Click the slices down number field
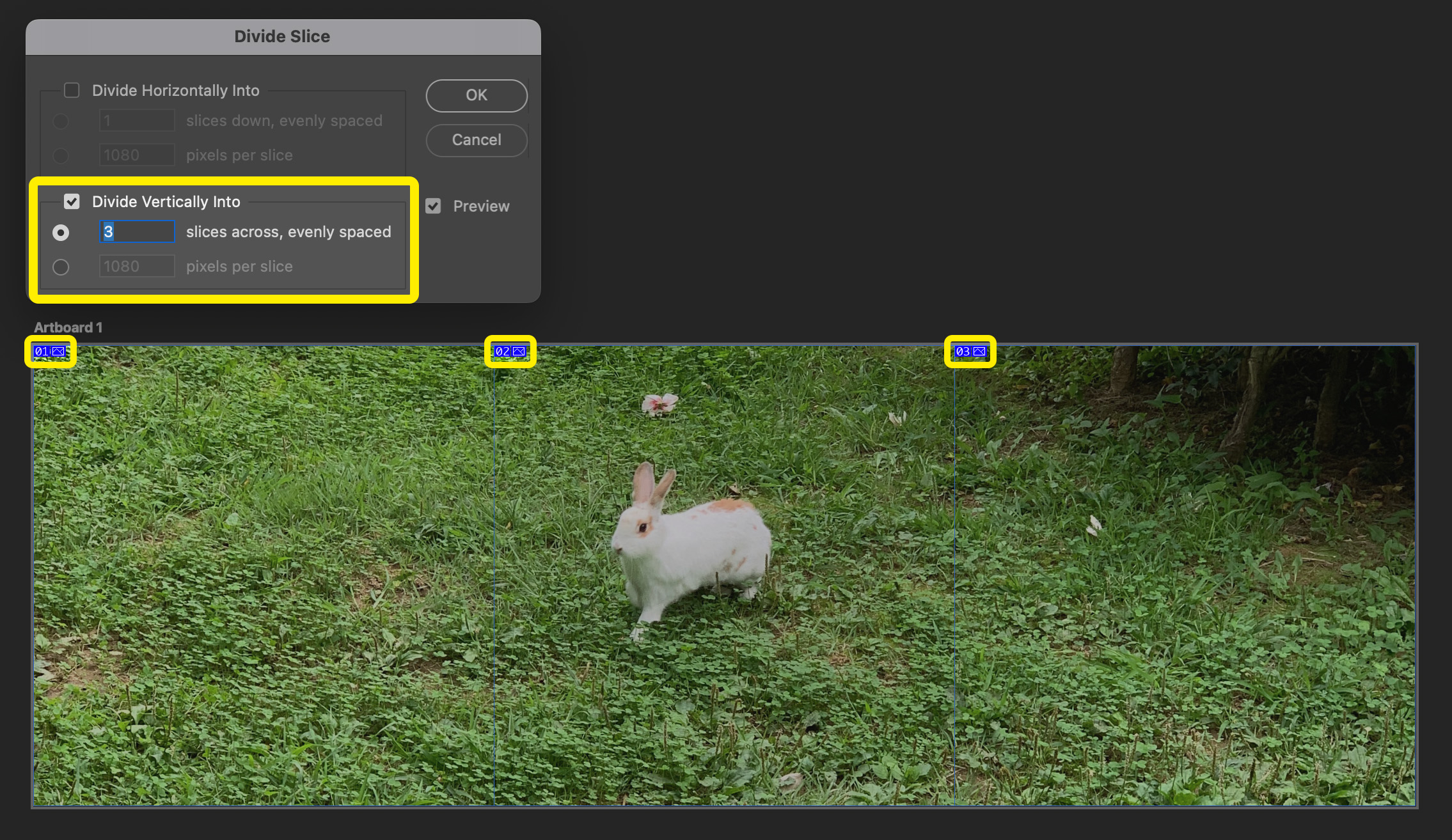This screenshot has width=1452, height=840. pos(137,120)
